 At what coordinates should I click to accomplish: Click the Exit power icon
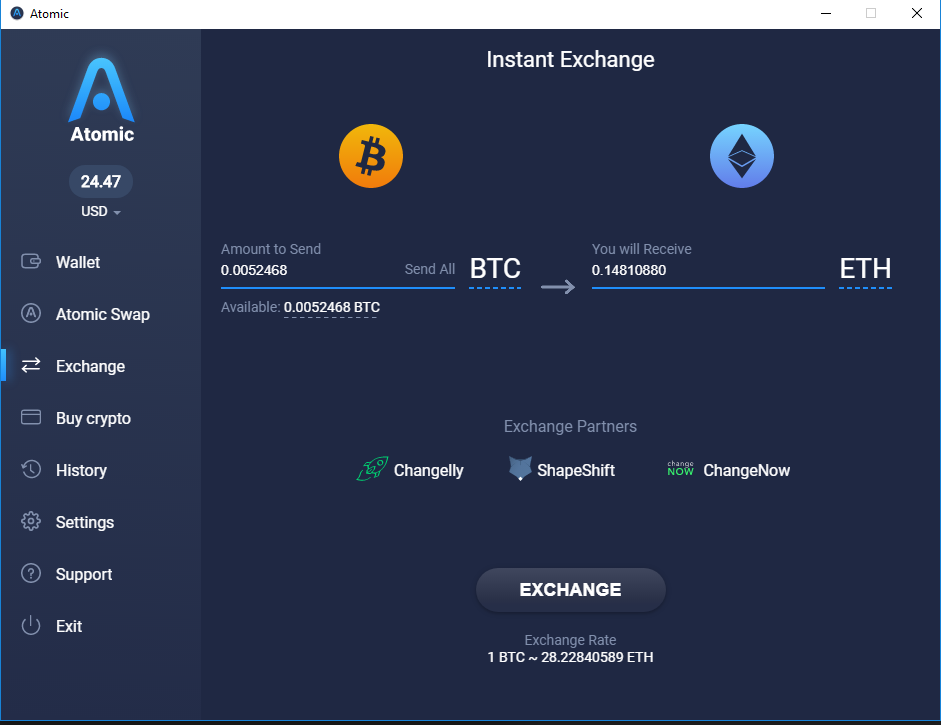[31, 625]
